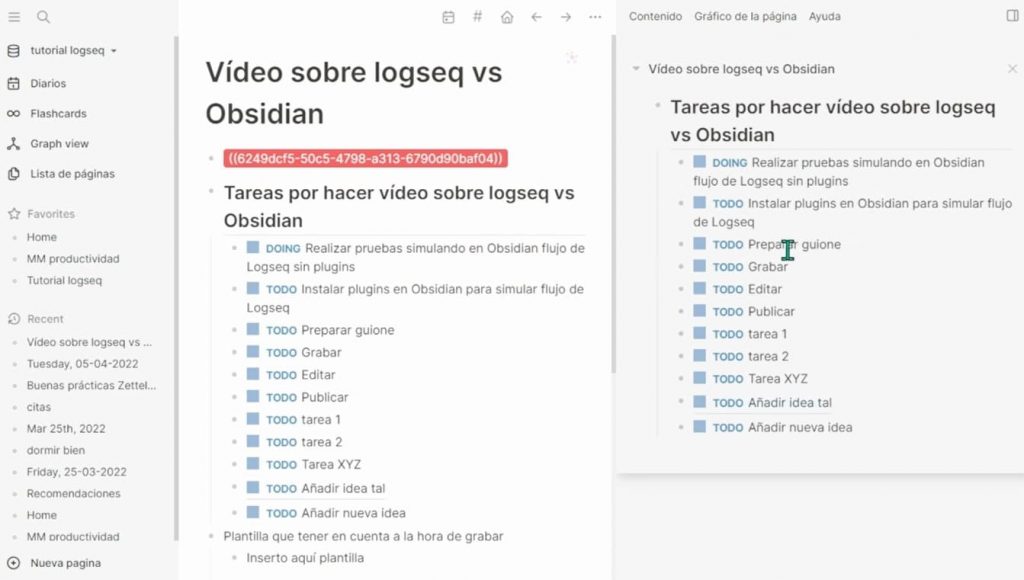The height and width of the screenshot is (580, 1024).
Task: Open Graph view in left sidebar
Action: (x=59, y=144)
